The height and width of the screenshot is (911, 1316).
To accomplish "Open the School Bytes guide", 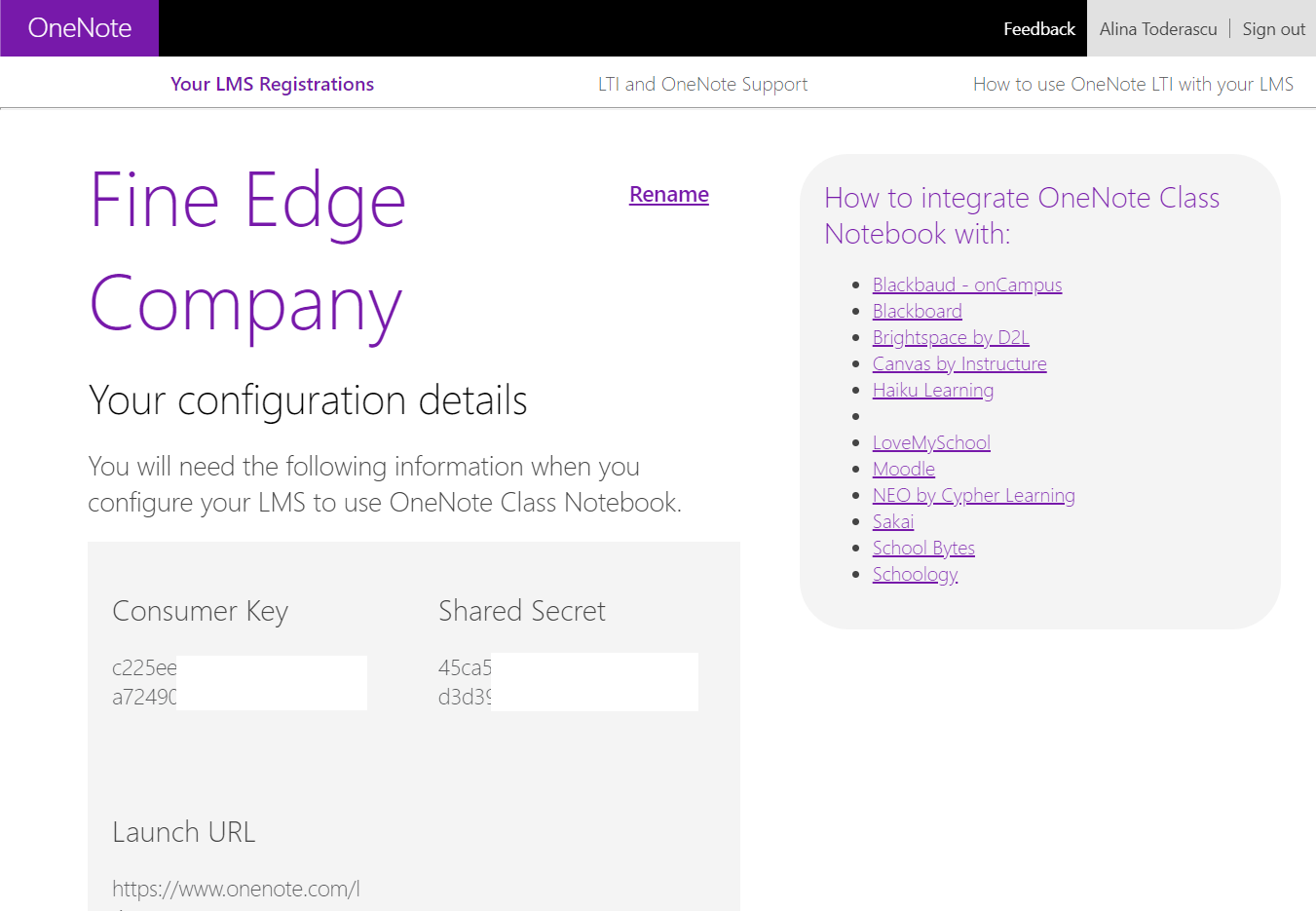I will tap(923, 548).
